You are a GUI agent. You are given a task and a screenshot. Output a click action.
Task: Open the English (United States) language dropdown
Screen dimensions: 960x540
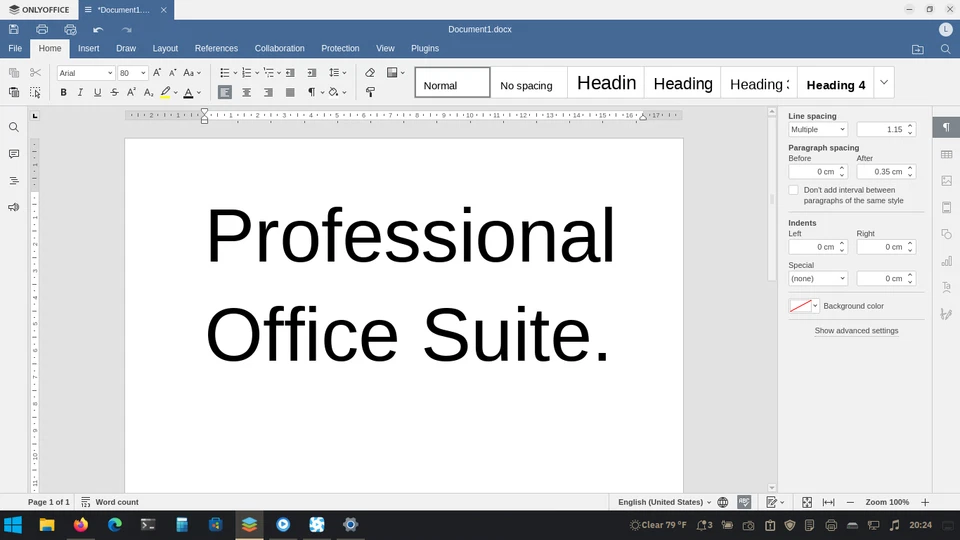[664, 502]
